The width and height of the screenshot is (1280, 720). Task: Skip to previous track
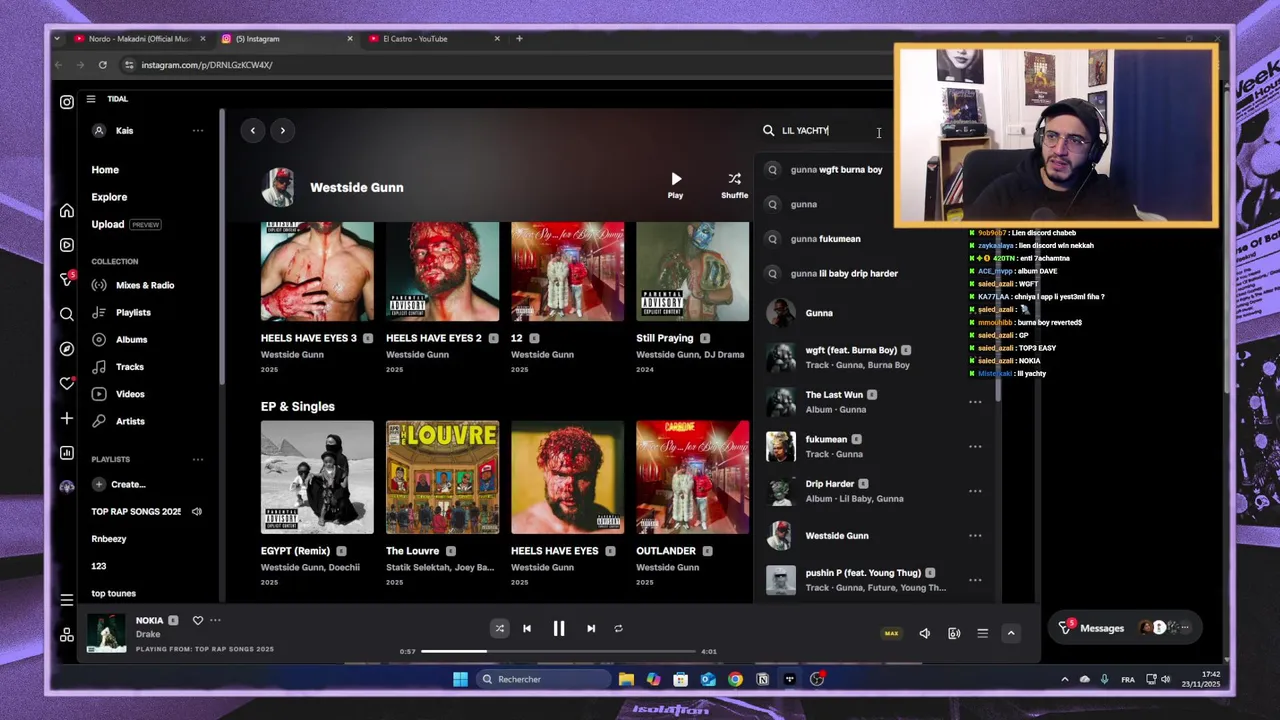point(527,628)
